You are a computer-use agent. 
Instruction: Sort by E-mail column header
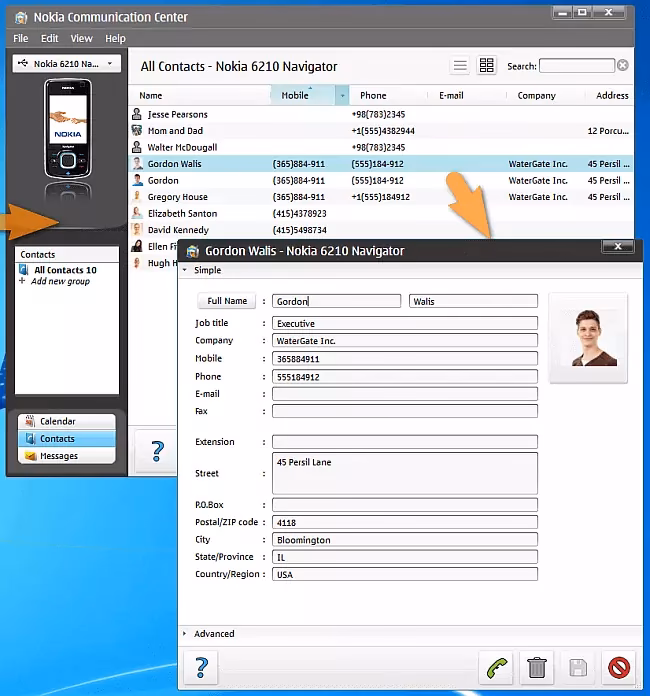[x=451, y=95]
